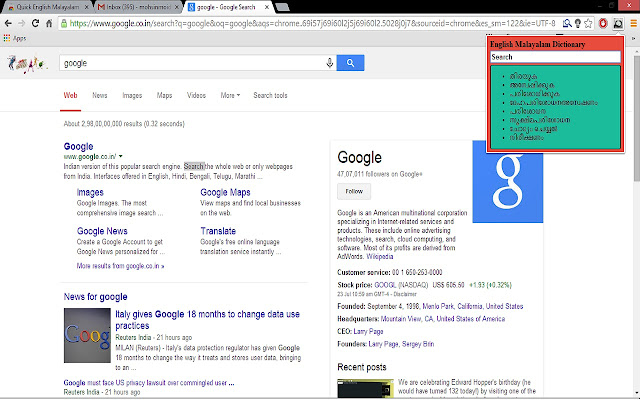Viewport: 640px width, 400px height.
Task: Click the Recent posts thumbnail image
Action: [x=365, y=388]
